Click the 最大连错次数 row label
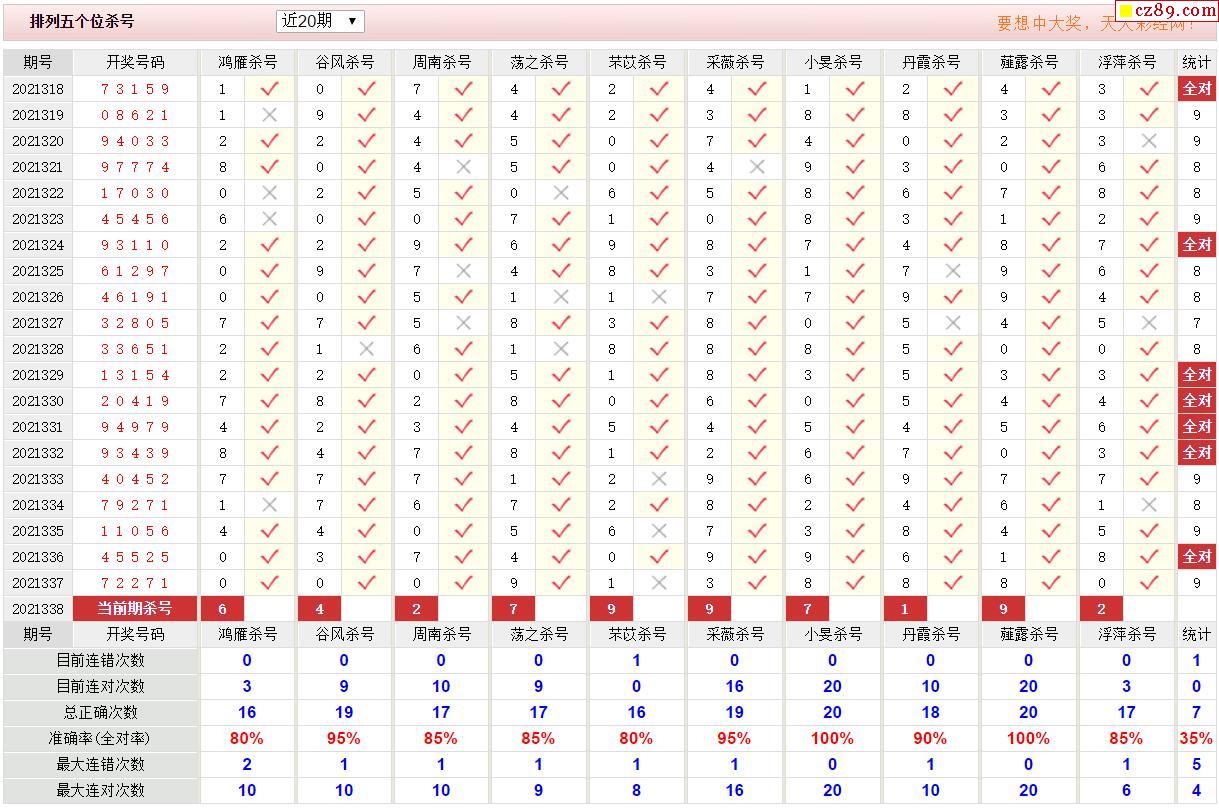Viewport: 1219px width, 809px height. [x=100, y=764]
